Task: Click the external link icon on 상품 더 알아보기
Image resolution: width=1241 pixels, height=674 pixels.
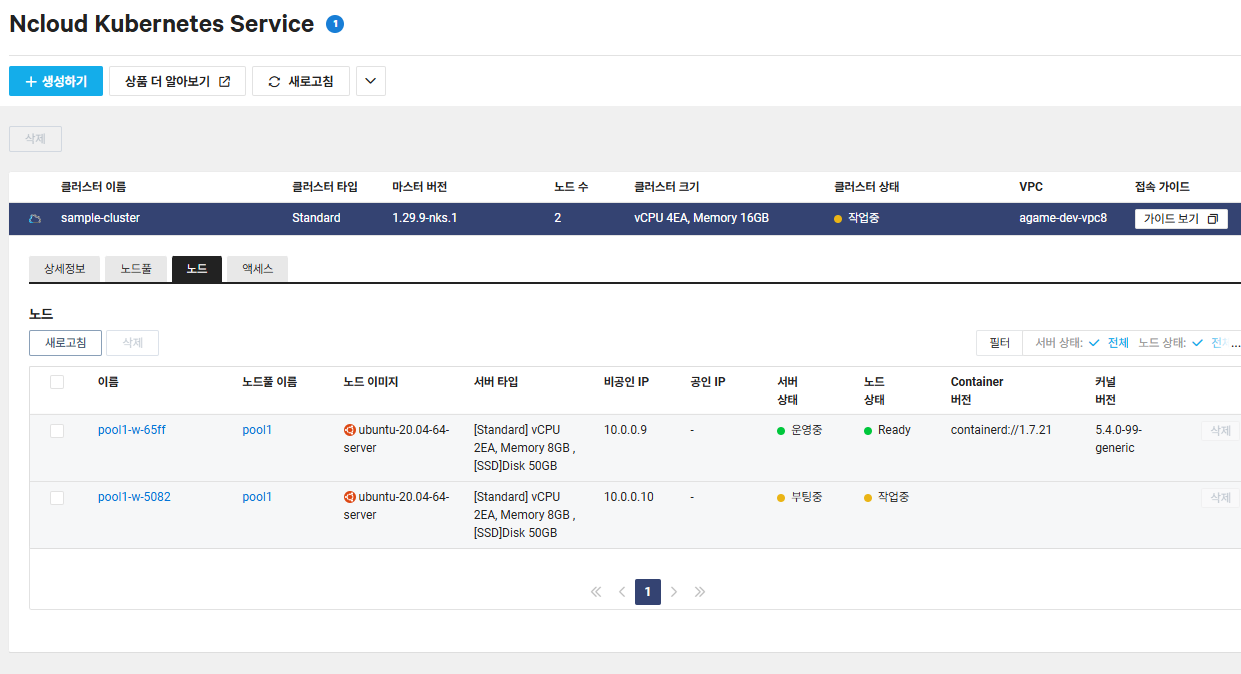Action: (225, 82)
